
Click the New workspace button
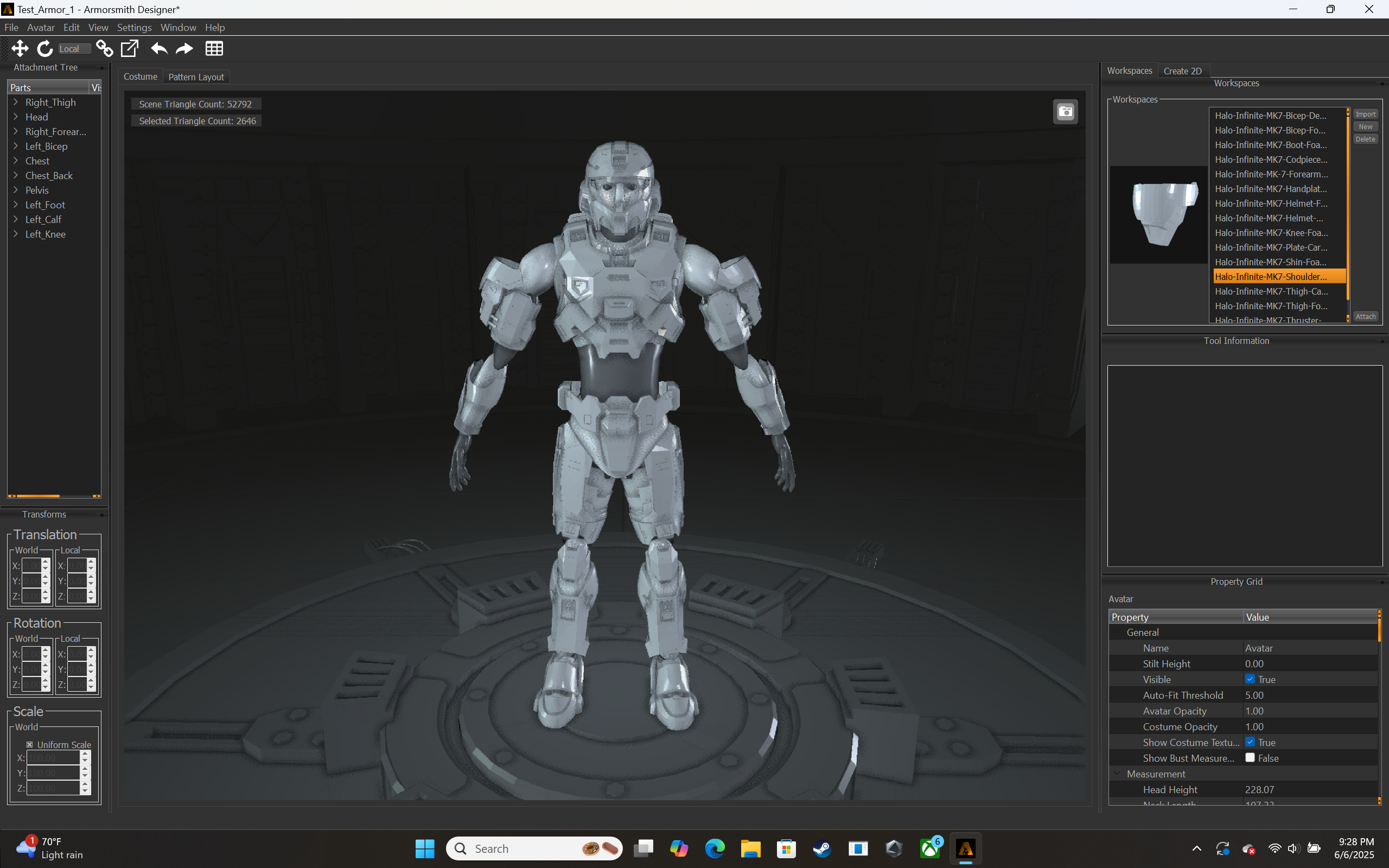click(1366, 127)
